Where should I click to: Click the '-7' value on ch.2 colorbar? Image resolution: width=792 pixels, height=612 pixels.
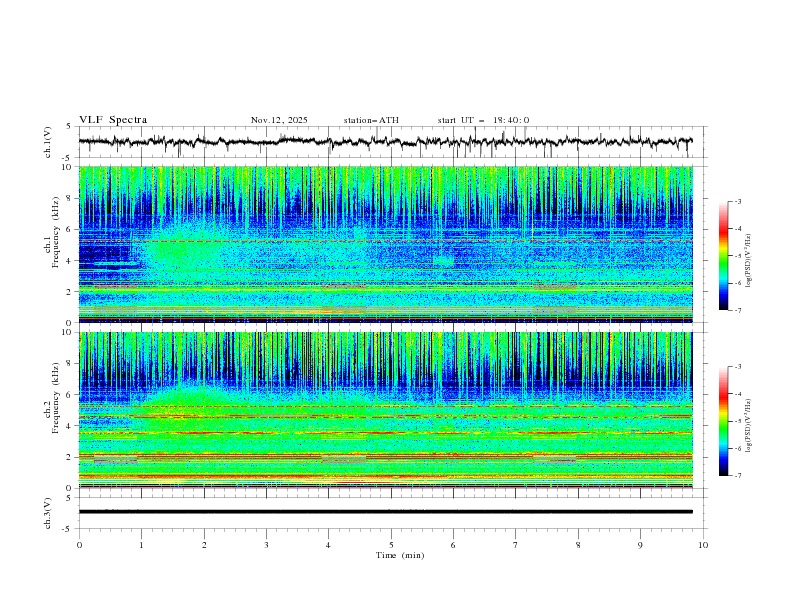[737, 475]
